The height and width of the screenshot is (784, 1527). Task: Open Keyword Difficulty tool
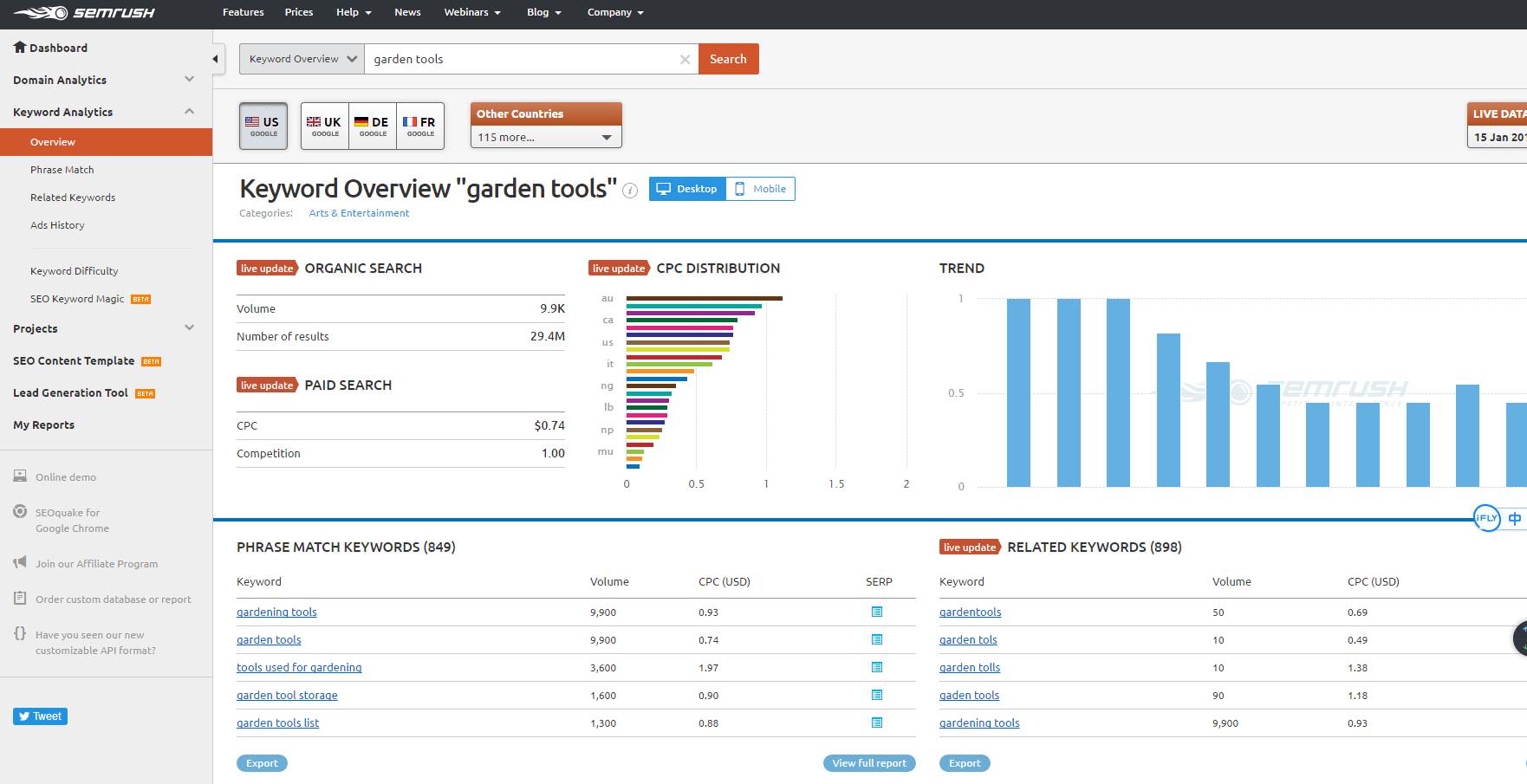pyautogui.click(x=75, y=271)
